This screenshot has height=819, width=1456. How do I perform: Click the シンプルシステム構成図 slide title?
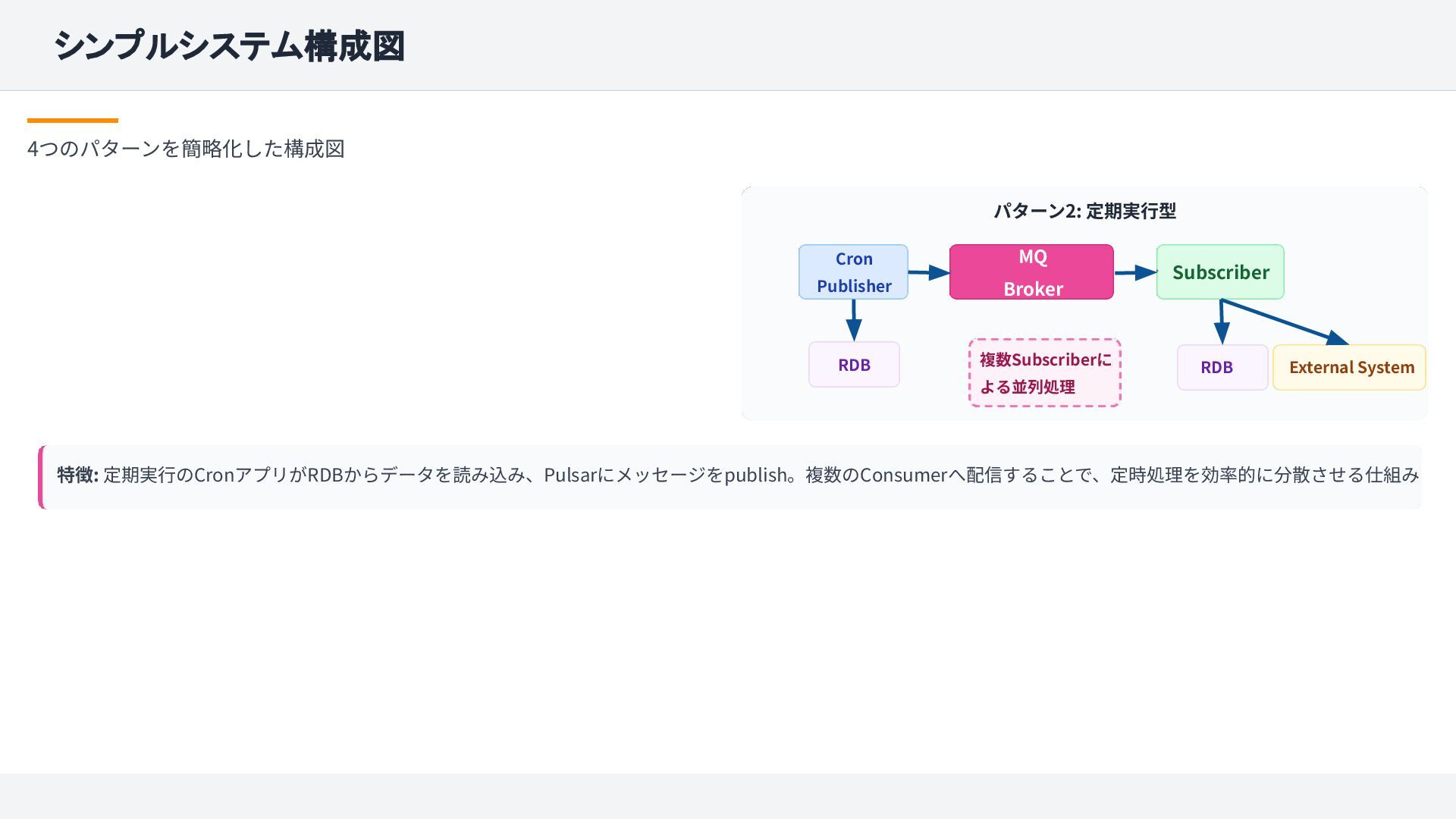229,45
